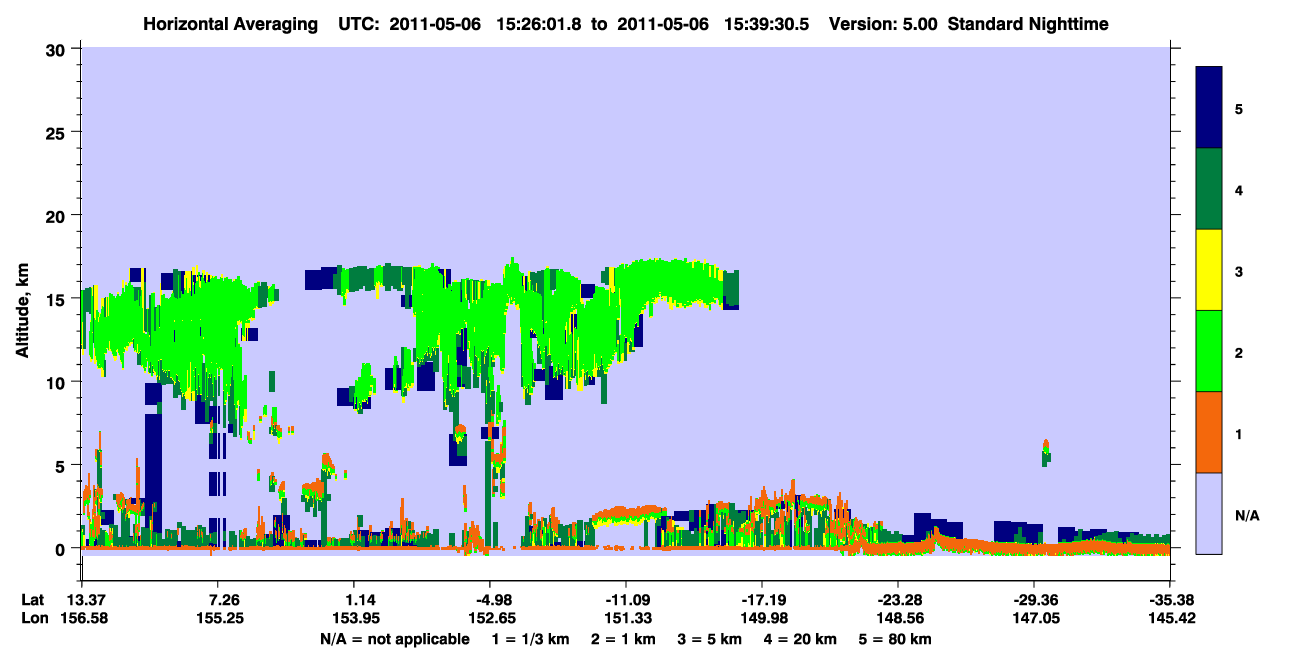Image resolution: width=1300 pixels, height=667 pixels.
Task: Click latitude value -17.19
Action: pos(762,600)
